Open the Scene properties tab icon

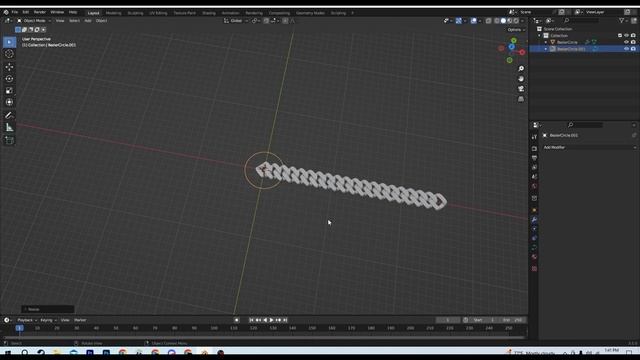[x=534, y=177]
